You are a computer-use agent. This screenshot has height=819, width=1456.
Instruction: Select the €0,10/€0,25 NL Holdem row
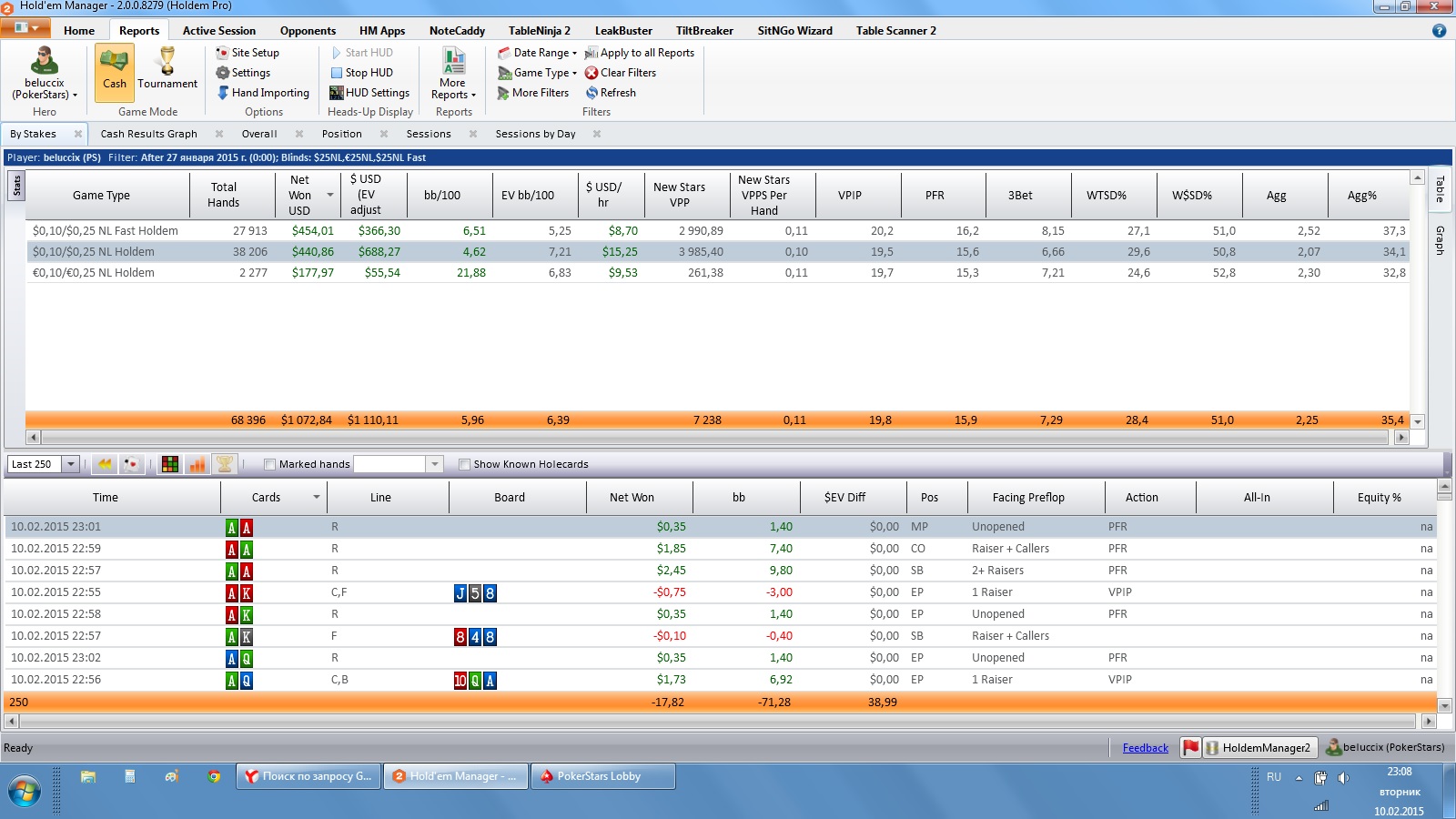point(717,273)
